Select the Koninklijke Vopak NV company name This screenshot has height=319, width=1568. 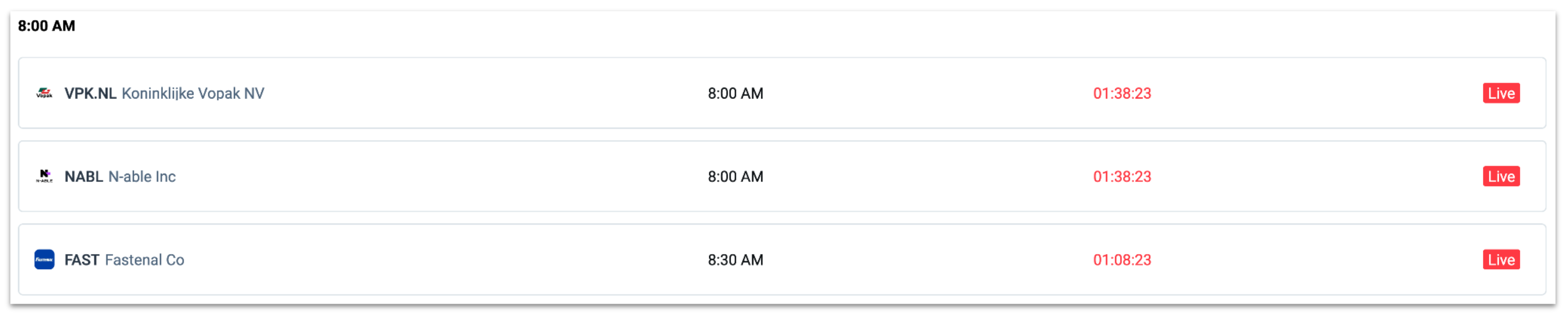pos(193,93)
